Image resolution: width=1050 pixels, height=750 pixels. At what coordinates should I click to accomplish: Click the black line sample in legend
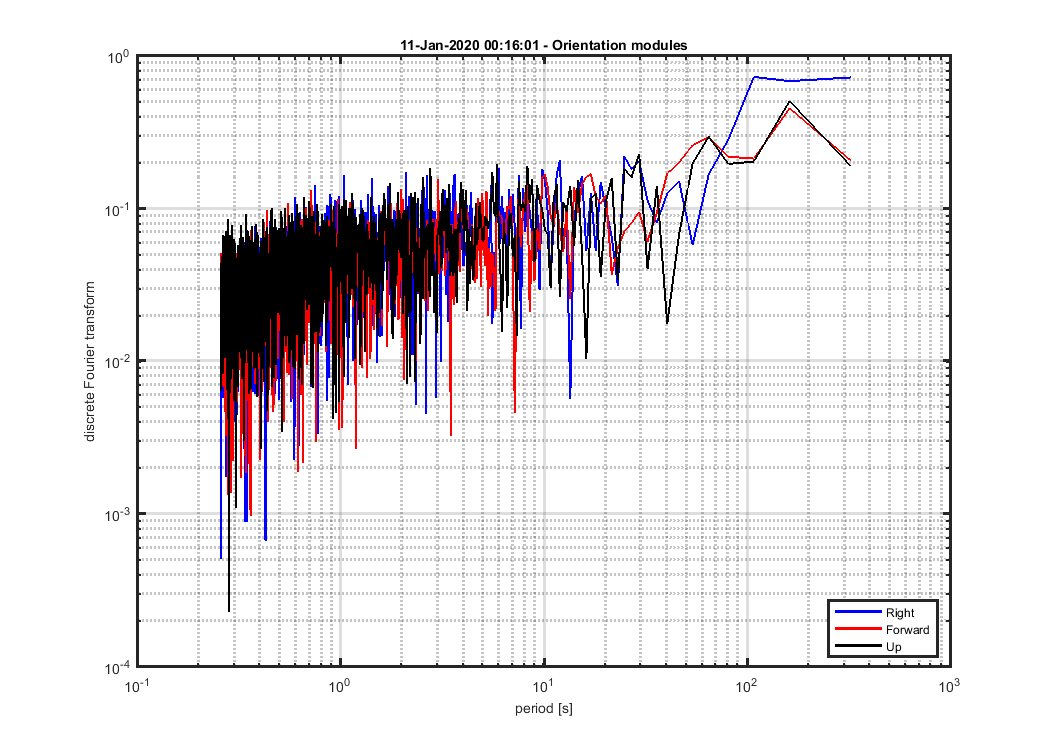[x=858, y=646]
